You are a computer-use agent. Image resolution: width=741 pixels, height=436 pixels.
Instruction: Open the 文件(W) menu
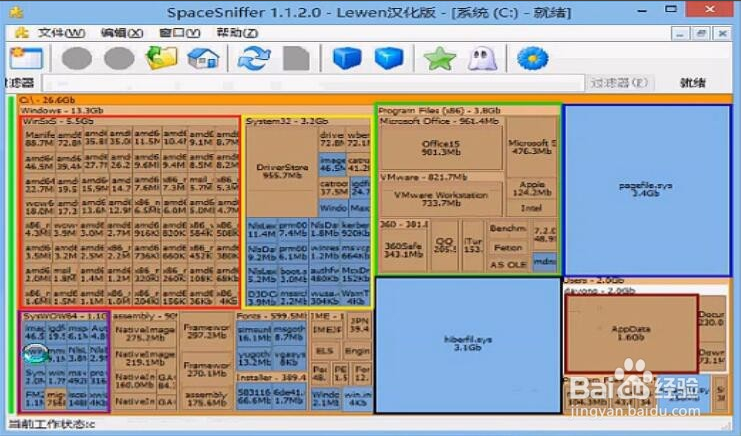[x=61, y=33]
